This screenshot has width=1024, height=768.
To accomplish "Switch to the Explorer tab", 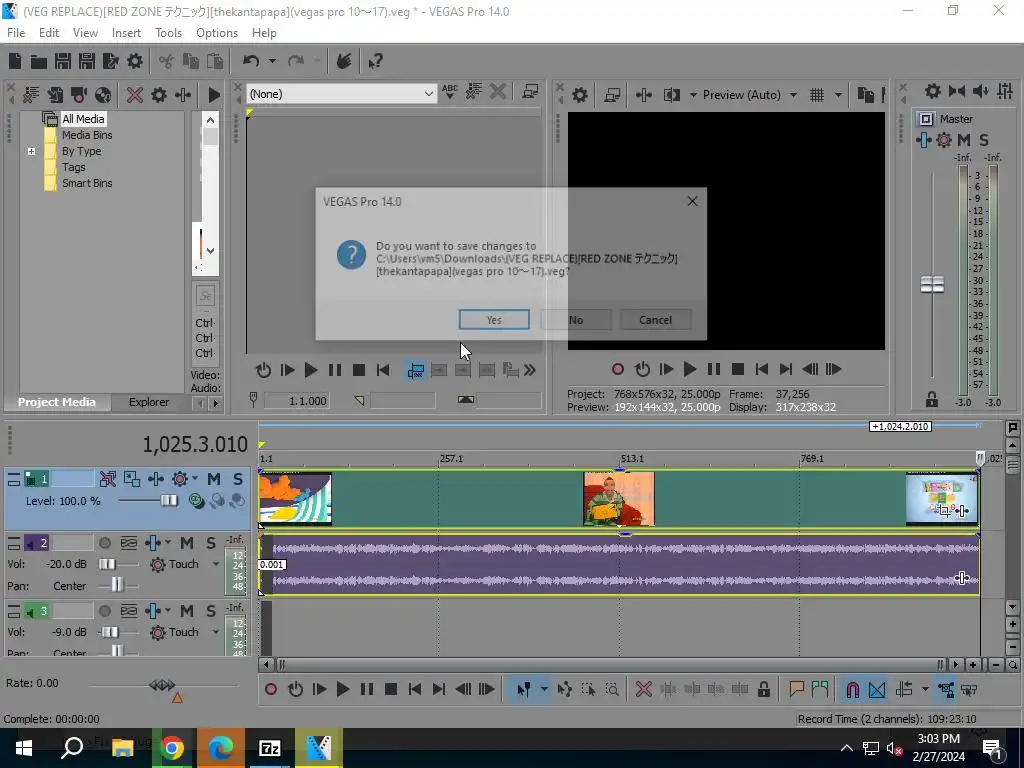I will tap(149, 402).
